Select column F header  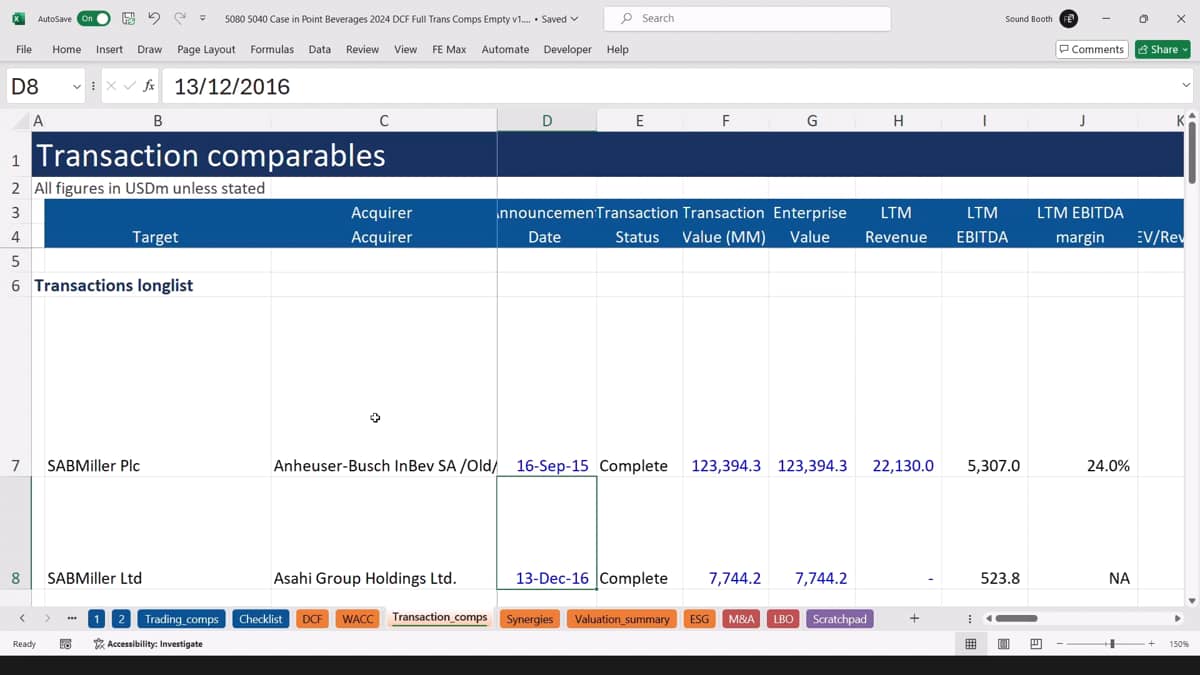coord(726,121)
